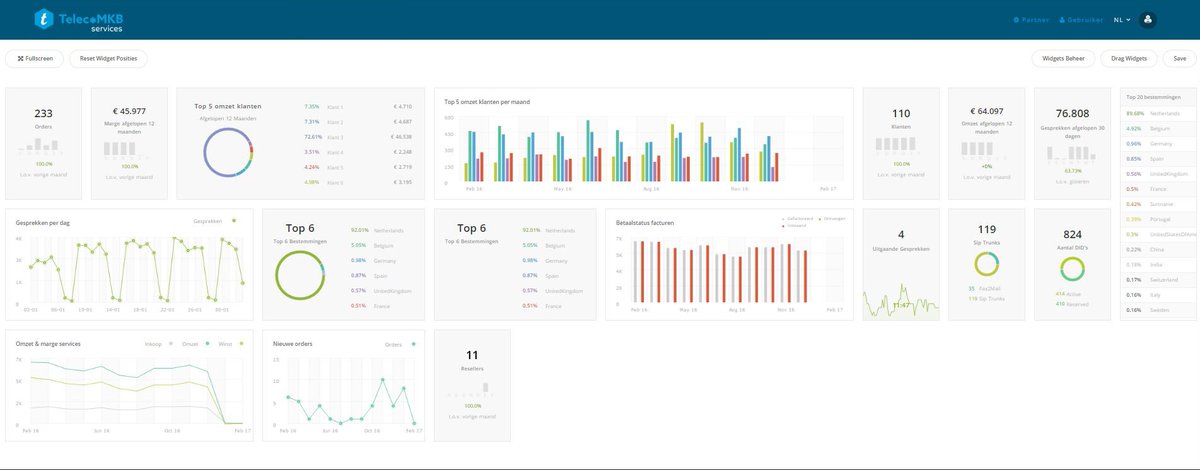Screen dimensions: 1200x470
Task: Click the Fullscreen button
Action: click(x=34, y=59)
